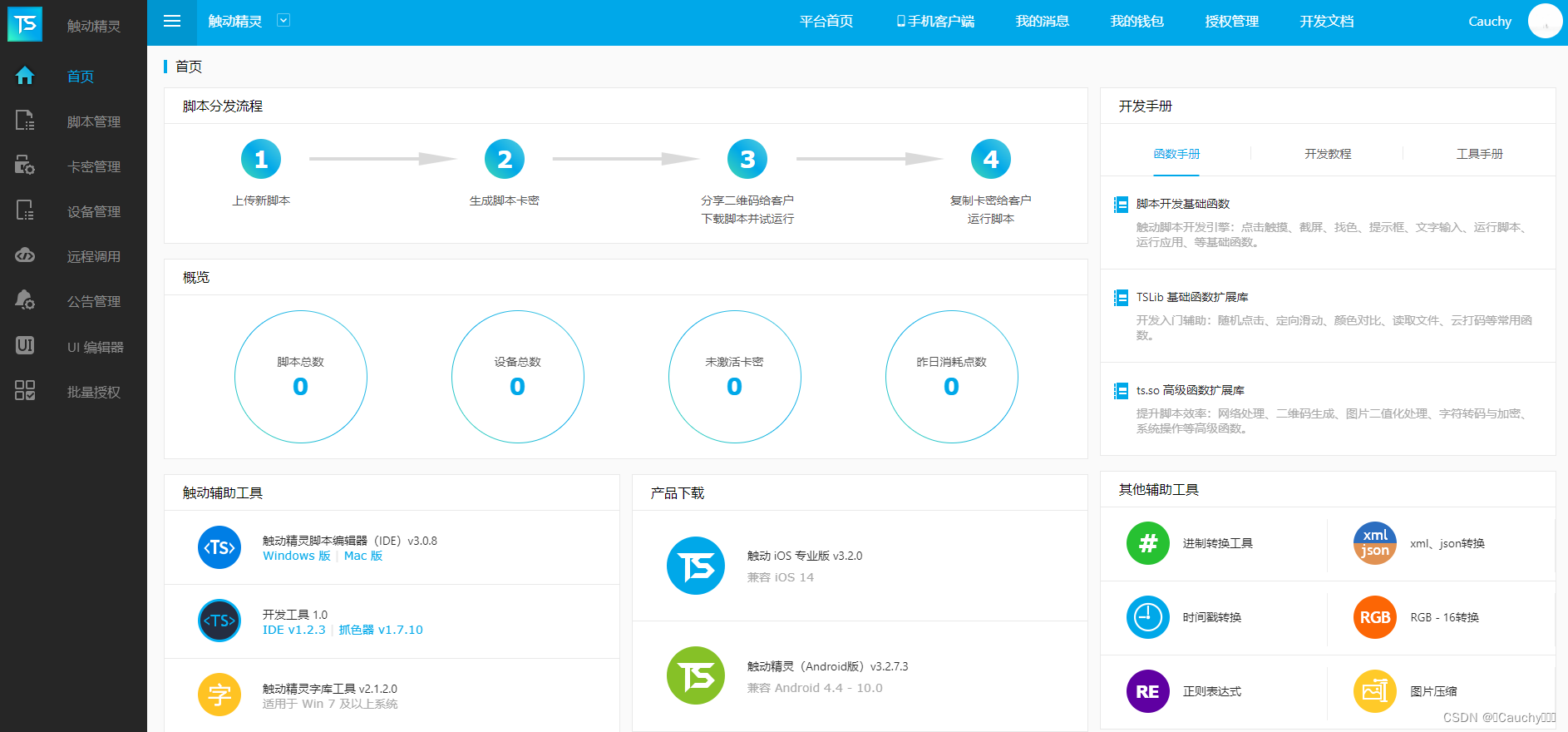
Task: Open the UI 编辑器 icon
Action: pyautogui.click(x=25, y=345)
